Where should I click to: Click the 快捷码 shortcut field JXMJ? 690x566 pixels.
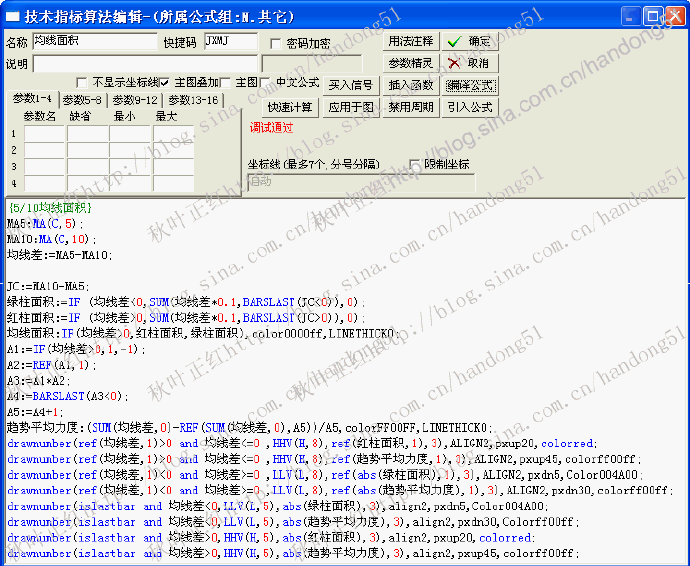point(231,41)
